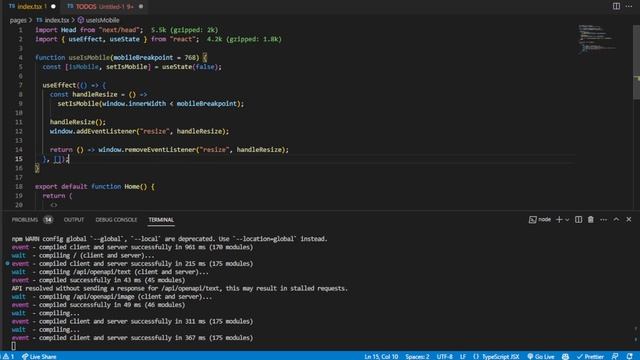
Task: Click line number 15 in gutter
Action: click(19, 159)
